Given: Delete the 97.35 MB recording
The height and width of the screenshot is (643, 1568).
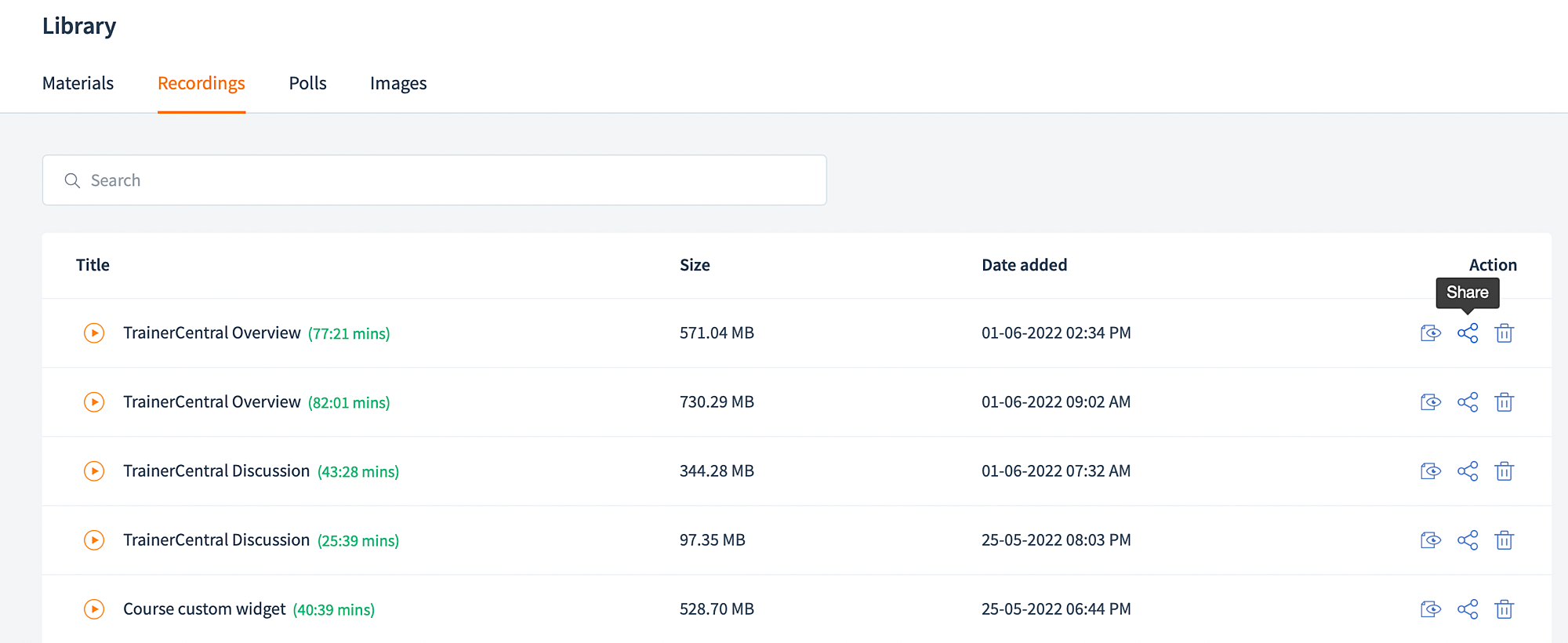Looking at the screenshot, I should pos(1504,540).
